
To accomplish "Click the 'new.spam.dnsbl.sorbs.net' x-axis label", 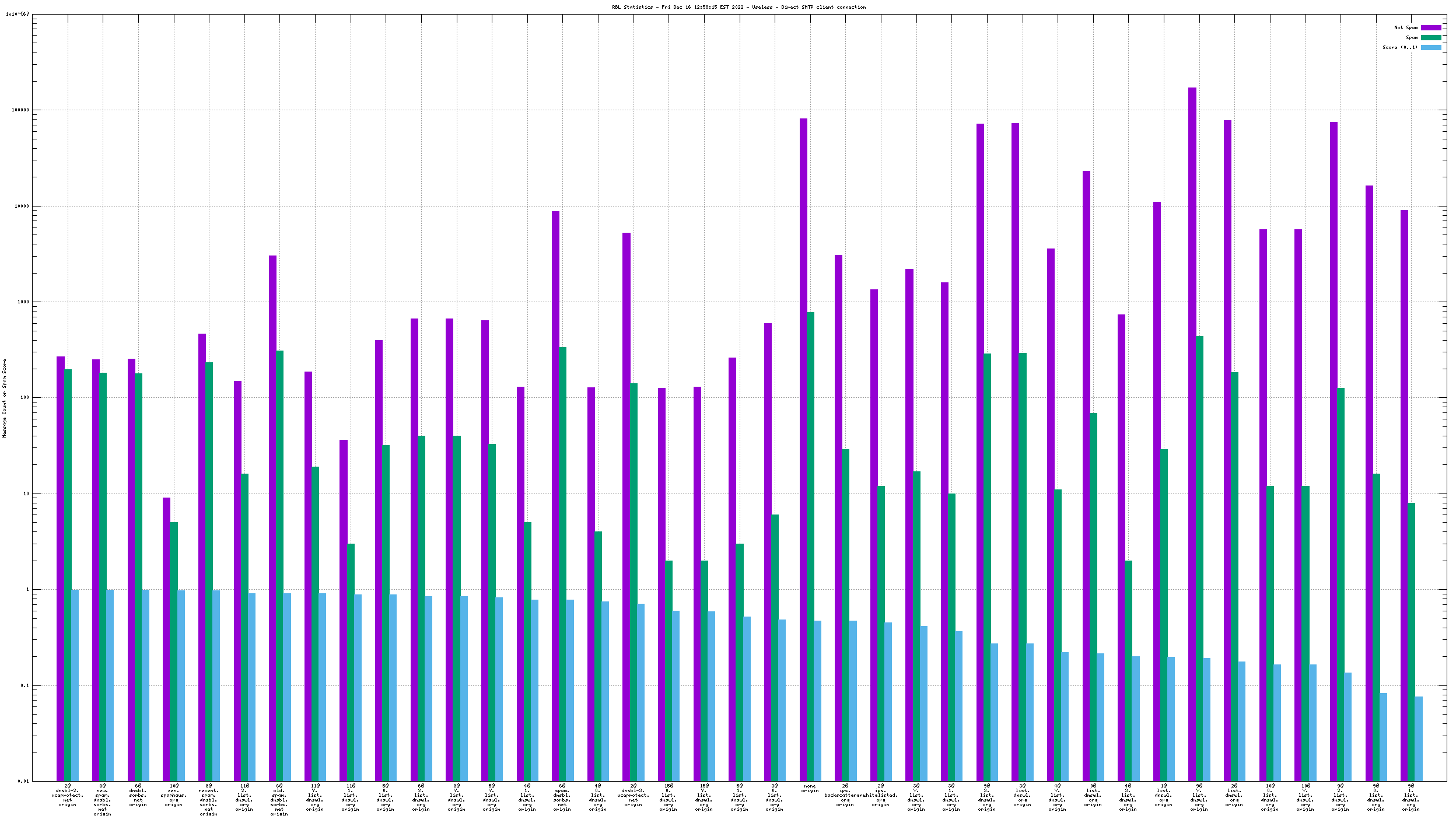I will [103, 800].
